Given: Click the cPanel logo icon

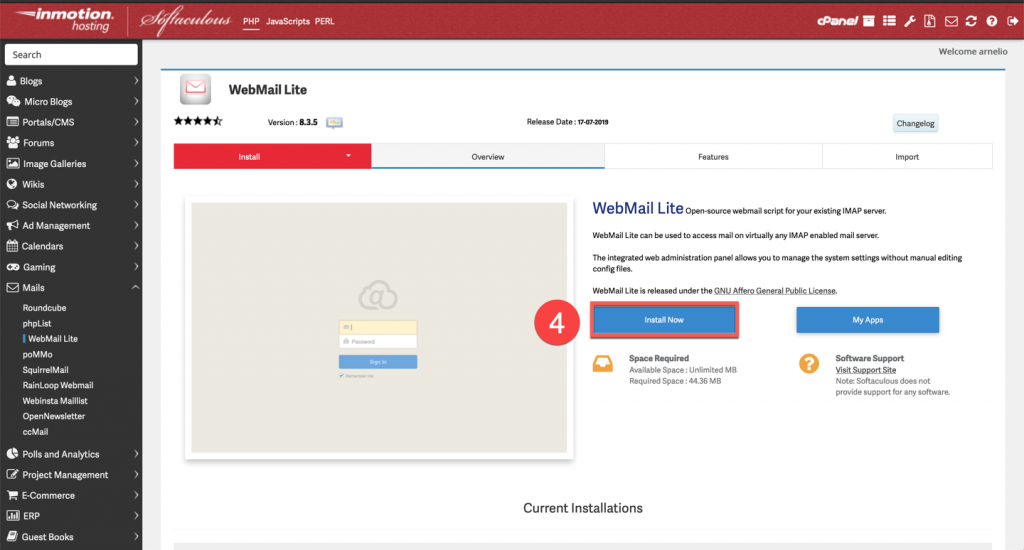Looking at the screenshot, I should [837, 21].
